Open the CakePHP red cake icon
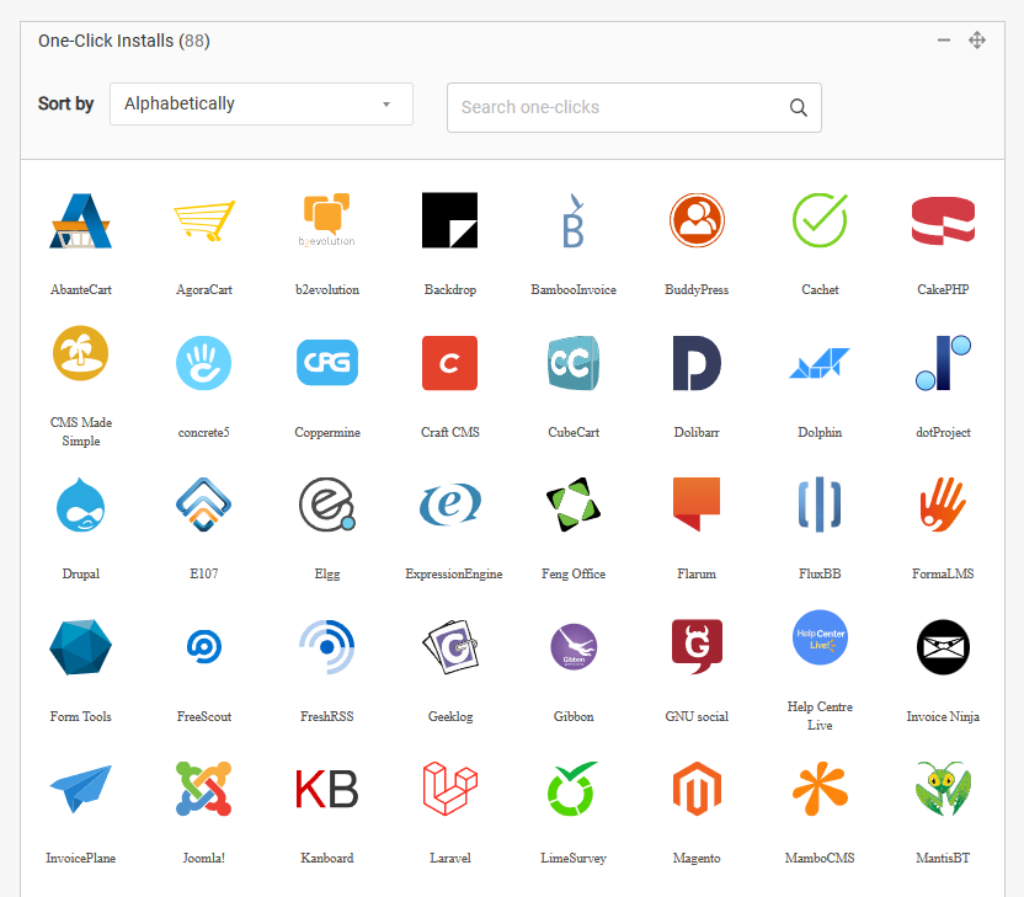The height and width of the screenshot is (897, 1024). point(943,221)
